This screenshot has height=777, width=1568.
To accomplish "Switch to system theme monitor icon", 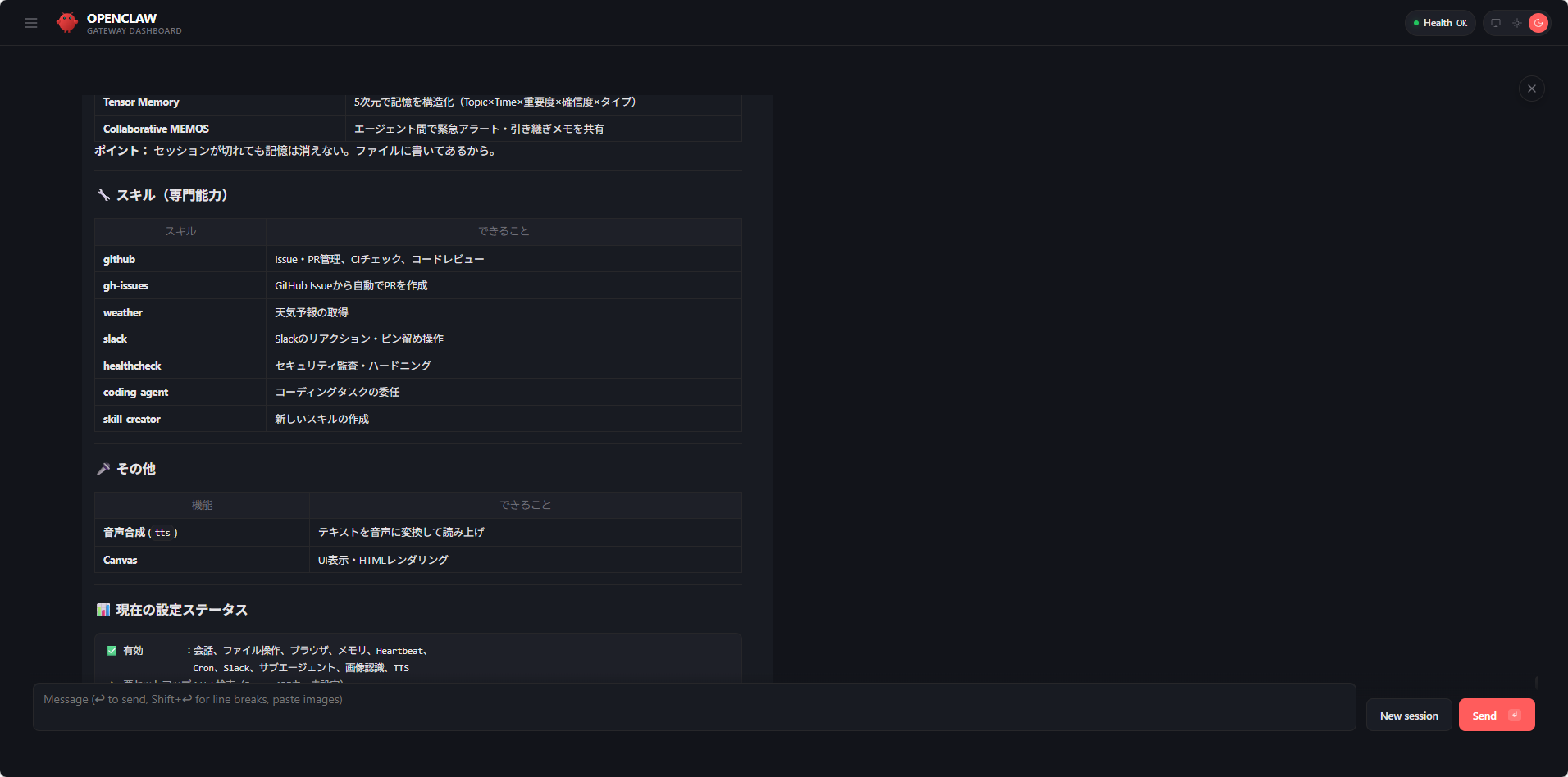I will [1496, 23].
